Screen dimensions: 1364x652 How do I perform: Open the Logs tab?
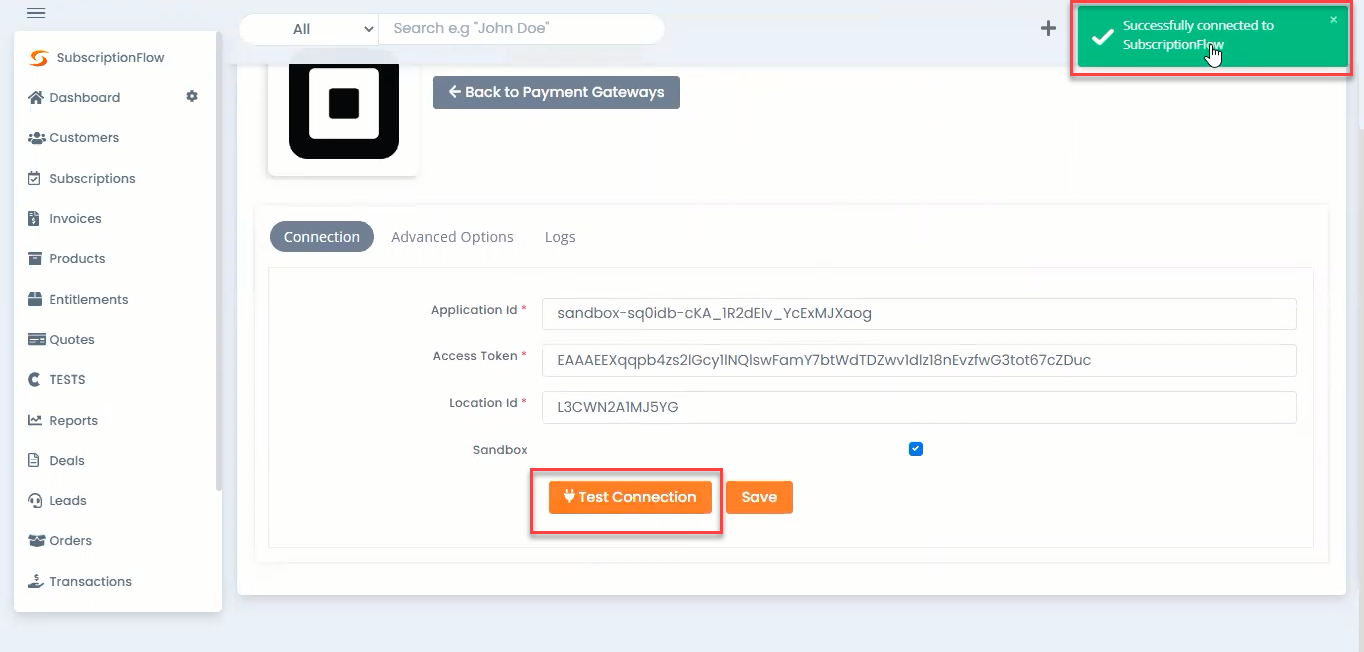[560, 237]
